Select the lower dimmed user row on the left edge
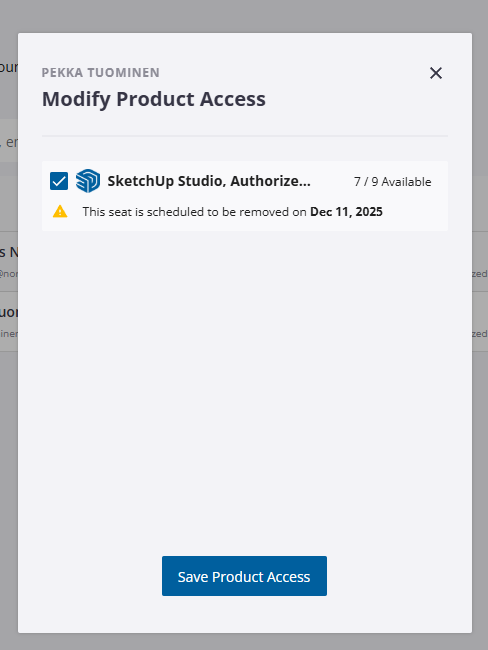 tap(9, 322)
